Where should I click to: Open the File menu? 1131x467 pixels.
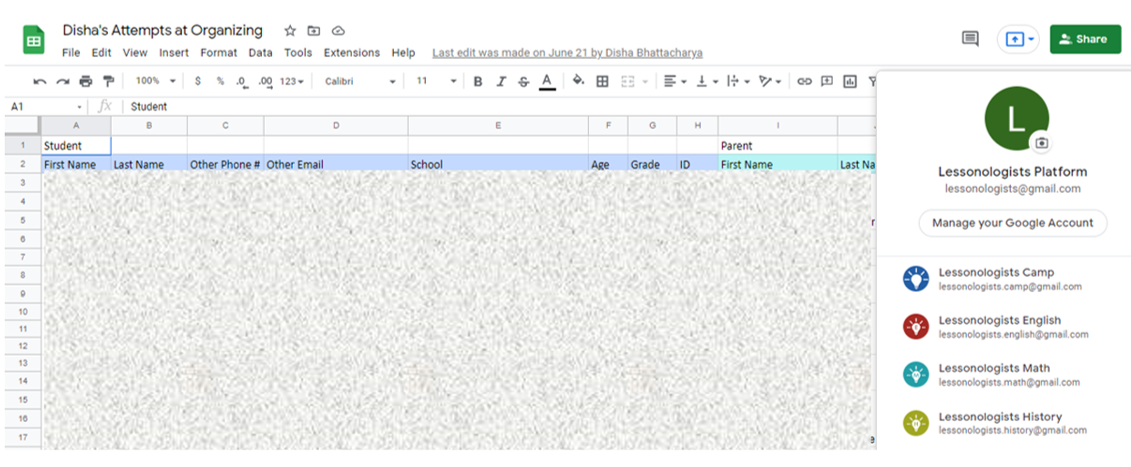click(x=71, y=53)
